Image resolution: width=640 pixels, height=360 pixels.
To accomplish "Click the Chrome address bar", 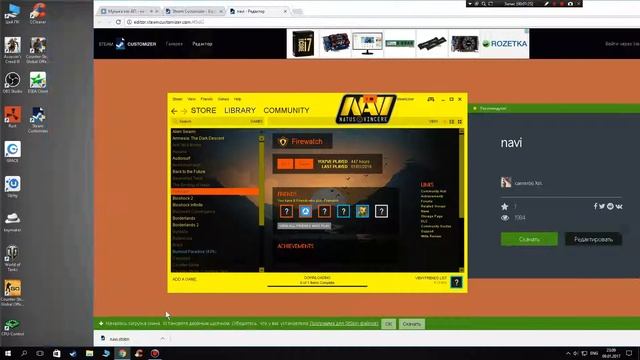I will [367, 22].
